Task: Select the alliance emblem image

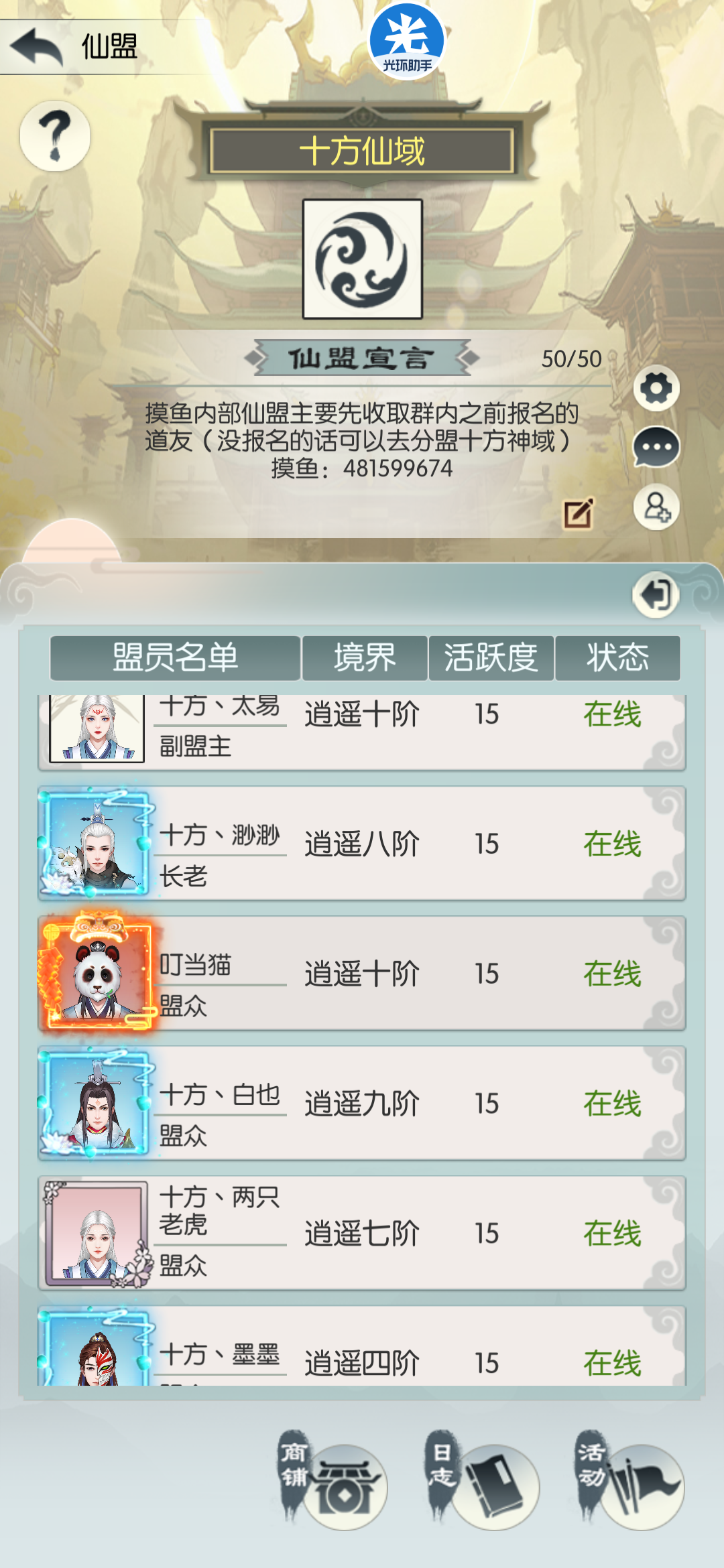Action: tap(363, 259)
